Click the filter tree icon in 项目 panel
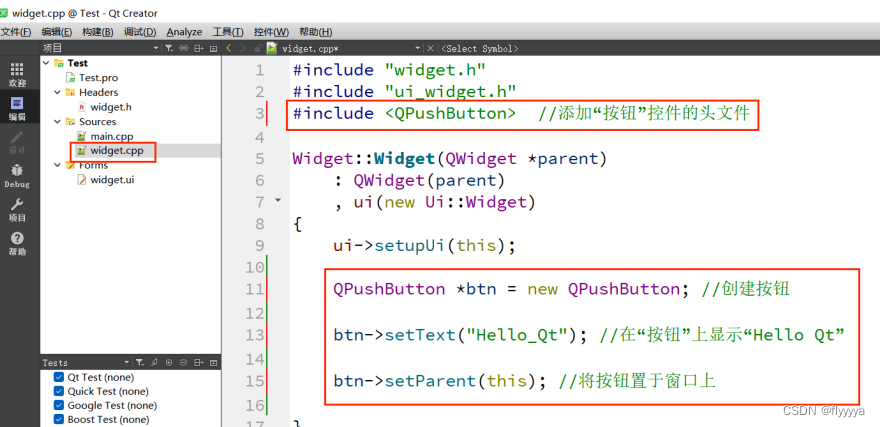880x427 pixels. (x=168, y=49)
